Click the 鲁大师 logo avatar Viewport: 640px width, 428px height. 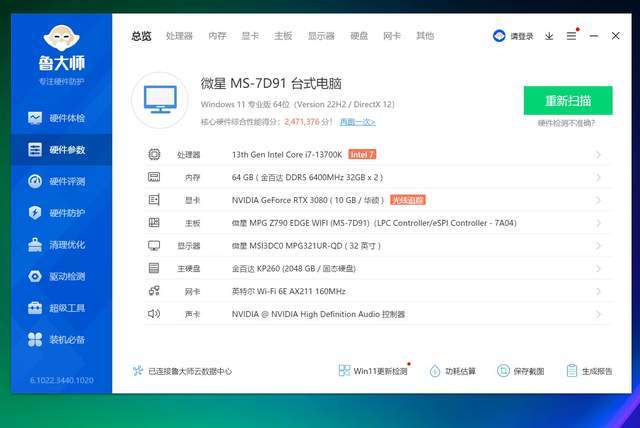click(61, 38)
